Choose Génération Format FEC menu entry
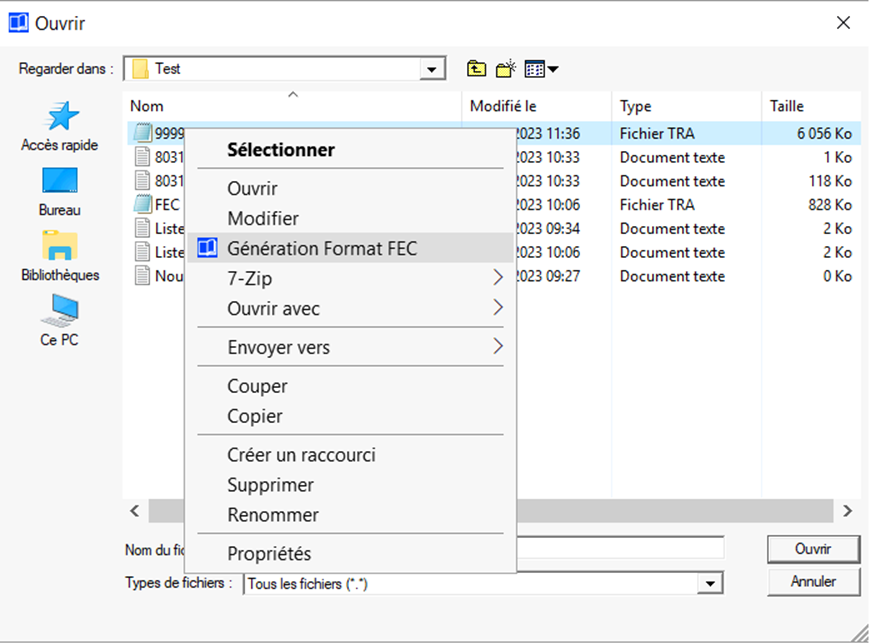Viewport: 871px width, 644px height. pyautogui.click(x=321, y=249)
